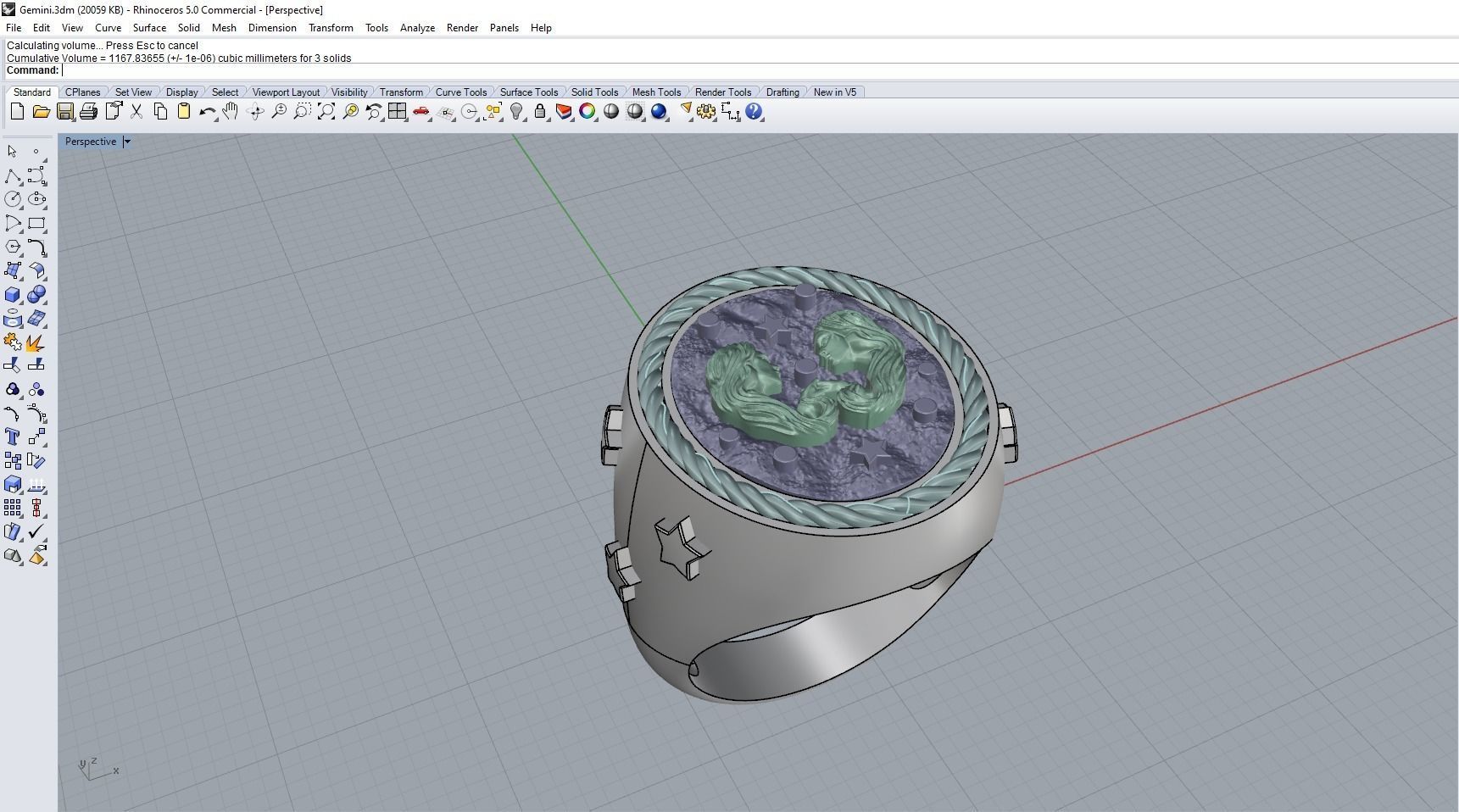
Task: Open the Render menu
Action: tap(462, 28)
